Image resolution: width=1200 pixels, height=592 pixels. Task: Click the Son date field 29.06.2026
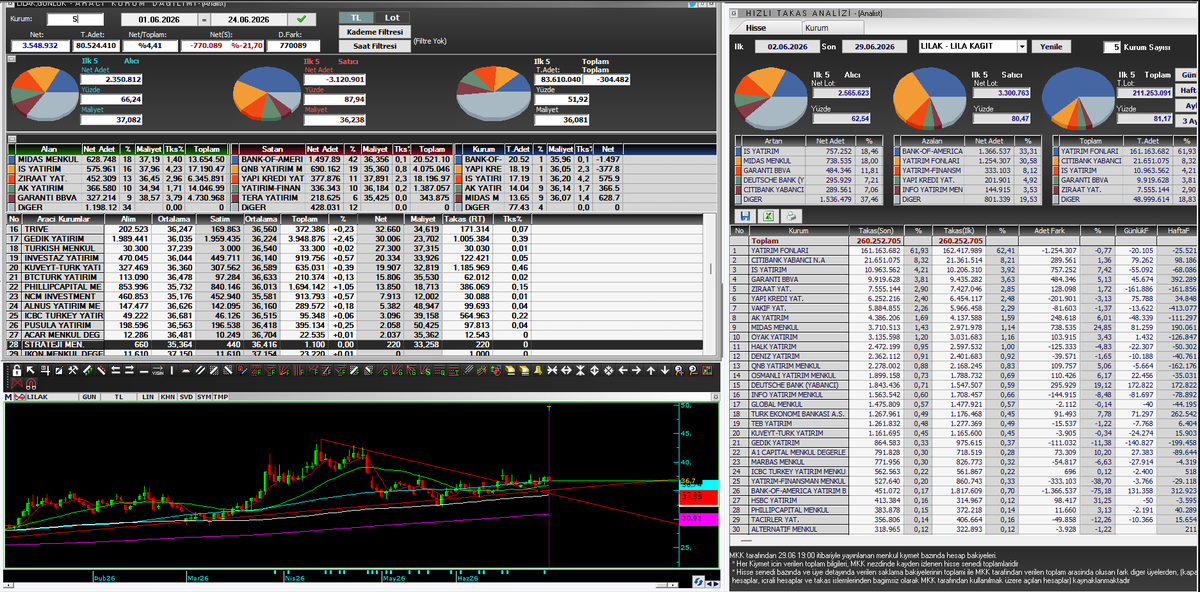874,46
